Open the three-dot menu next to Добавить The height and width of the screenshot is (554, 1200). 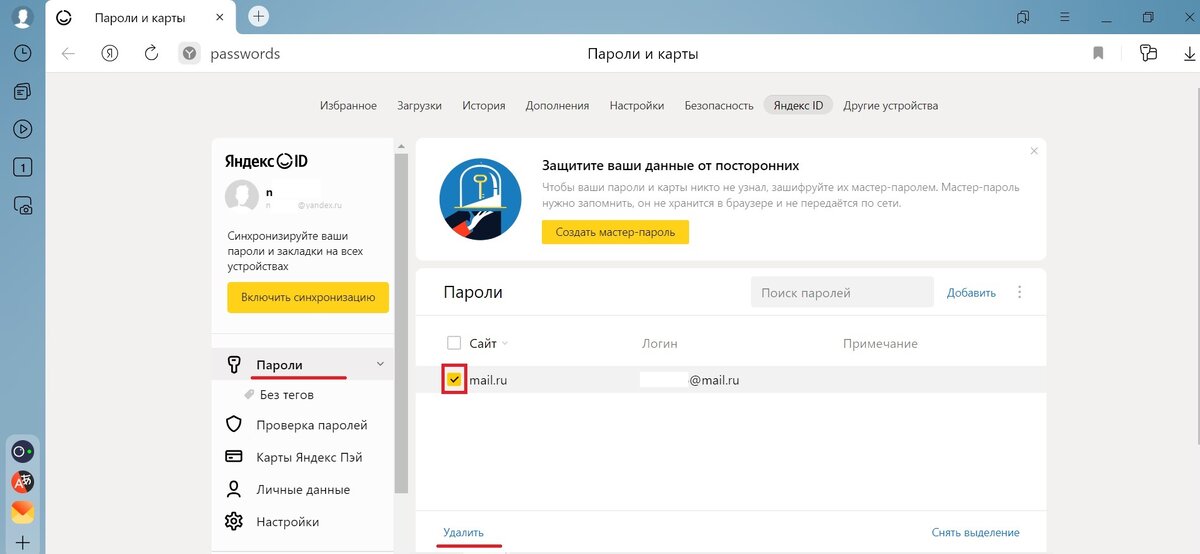[1020, 292]
